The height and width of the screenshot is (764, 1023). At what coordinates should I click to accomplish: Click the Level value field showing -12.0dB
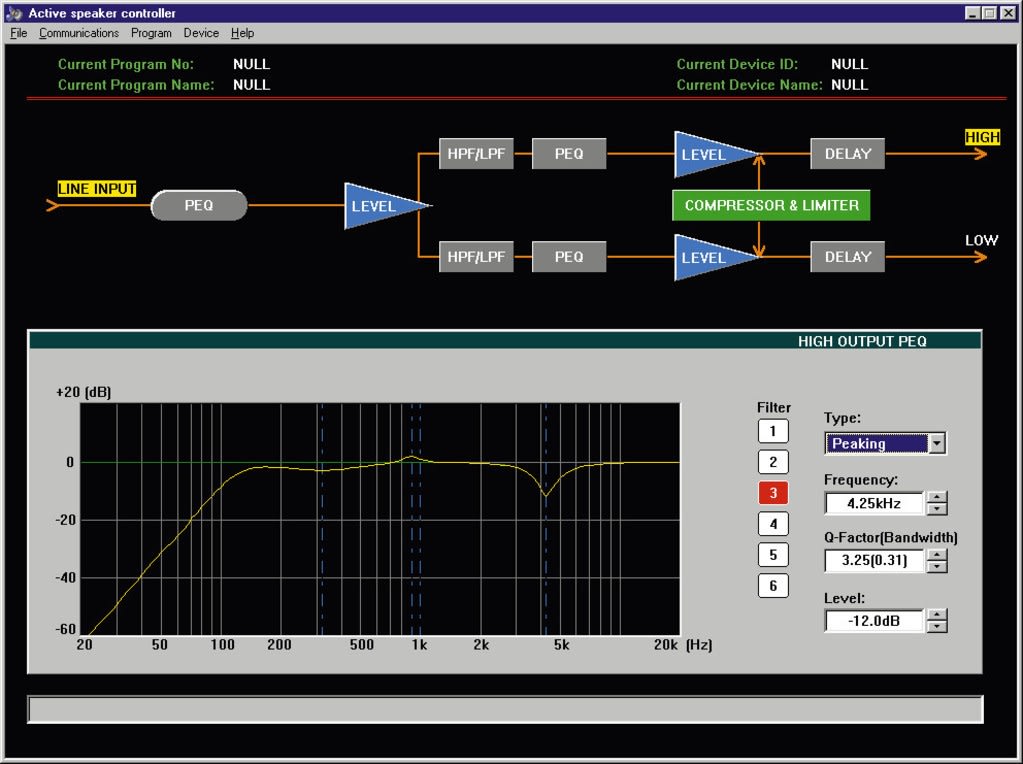(x=874, y=621)
